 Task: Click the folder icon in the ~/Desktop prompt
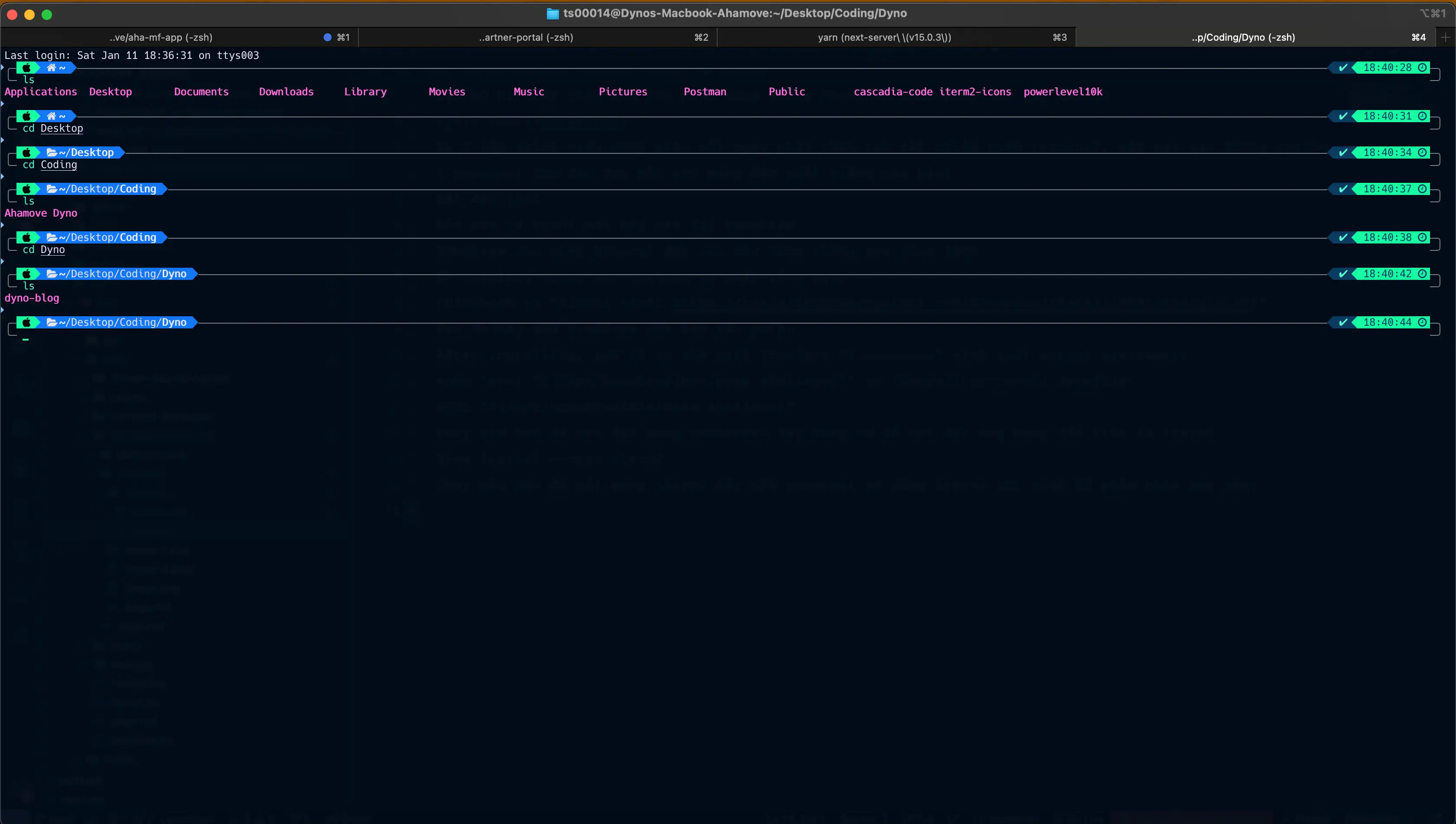(x=52, y=153)
